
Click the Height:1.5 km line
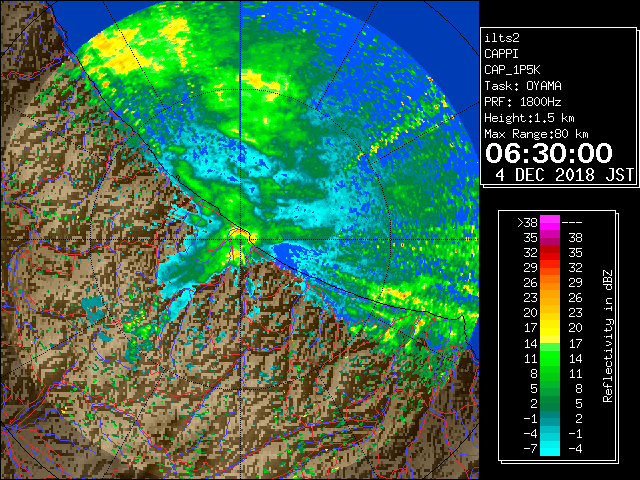click(x=529, y=118)
